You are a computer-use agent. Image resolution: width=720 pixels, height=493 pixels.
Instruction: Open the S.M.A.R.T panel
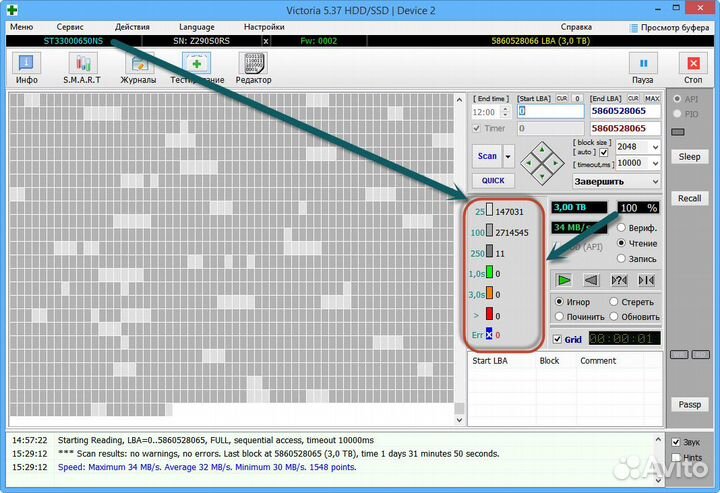pos(81,66)
